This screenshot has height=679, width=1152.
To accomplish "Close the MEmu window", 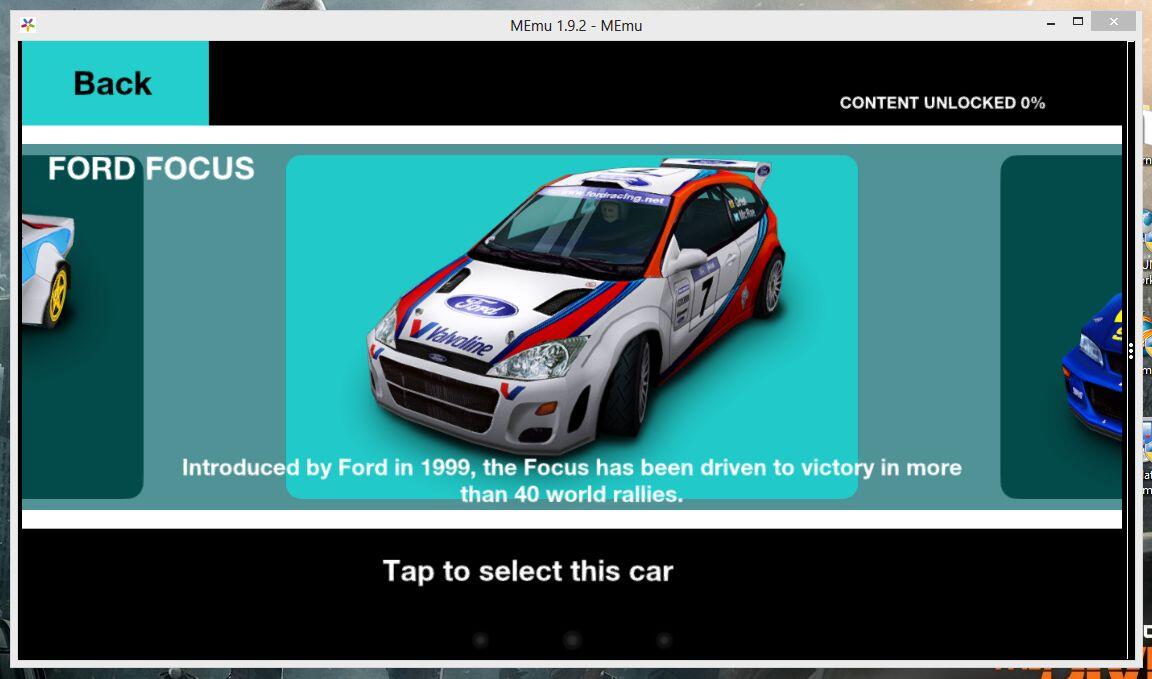I will click(x=1113, y=22).
